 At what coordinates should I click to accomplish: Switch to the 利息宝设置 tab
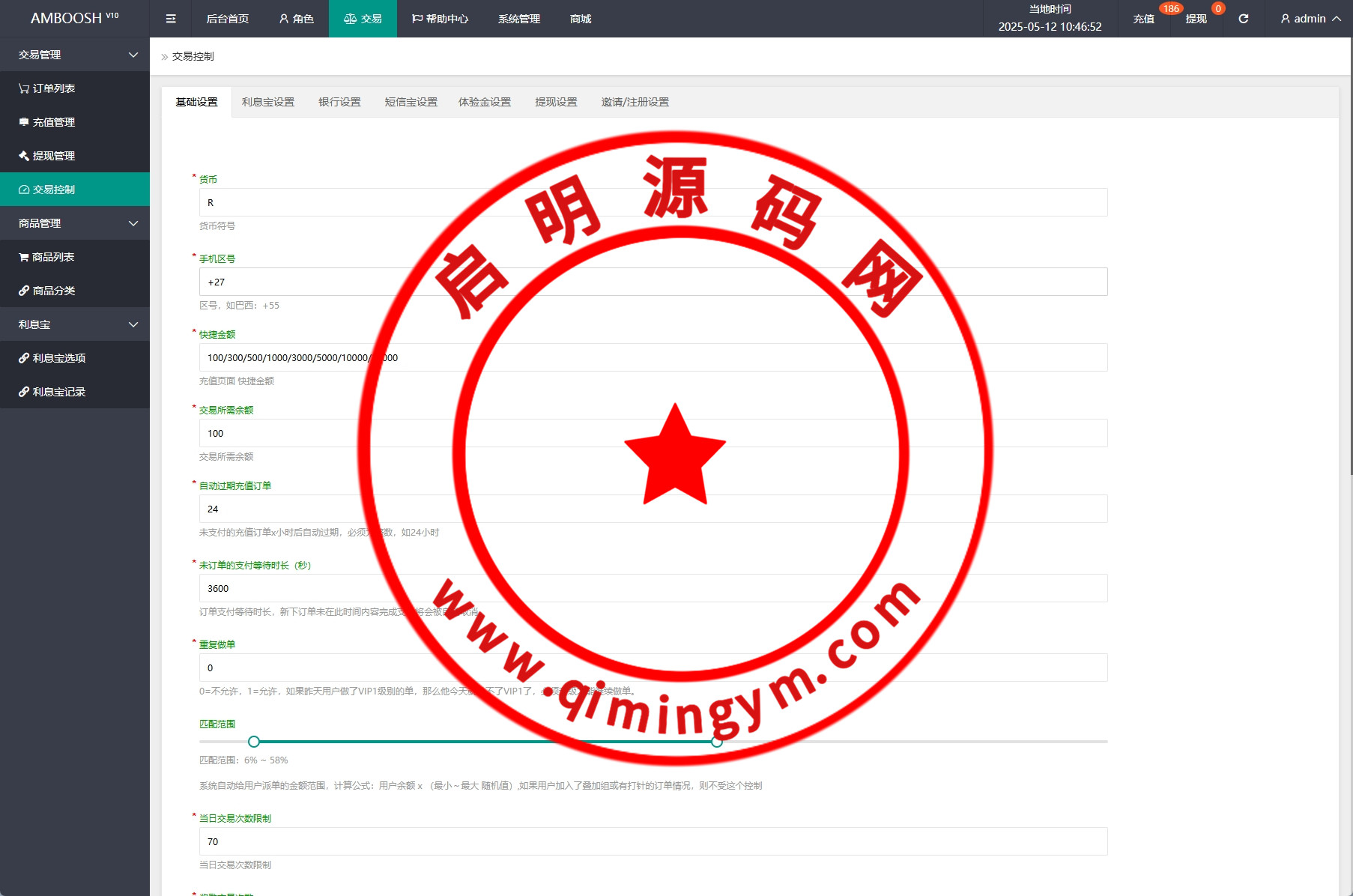point(267,102)
